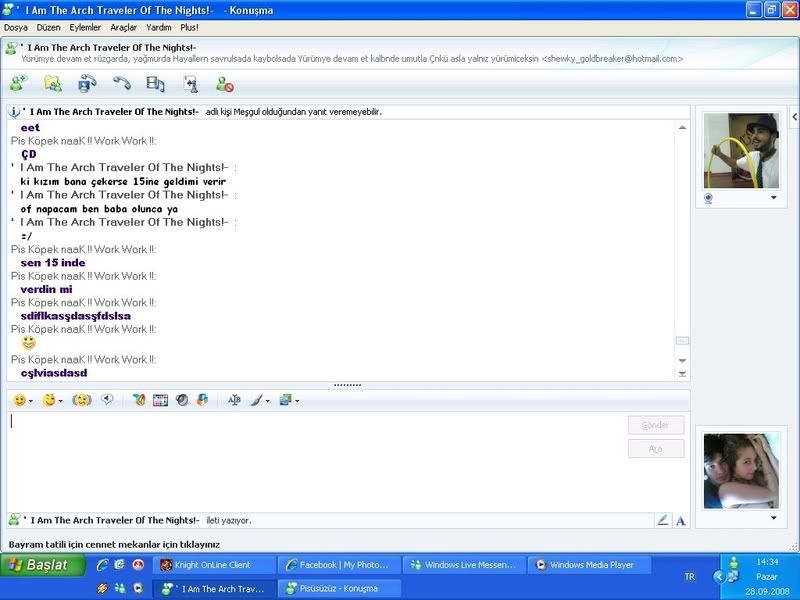Image resolution: width=800 pixels, height=600 pixels.
Task: Open the games icon in toolbar
Action: point(190,84)
